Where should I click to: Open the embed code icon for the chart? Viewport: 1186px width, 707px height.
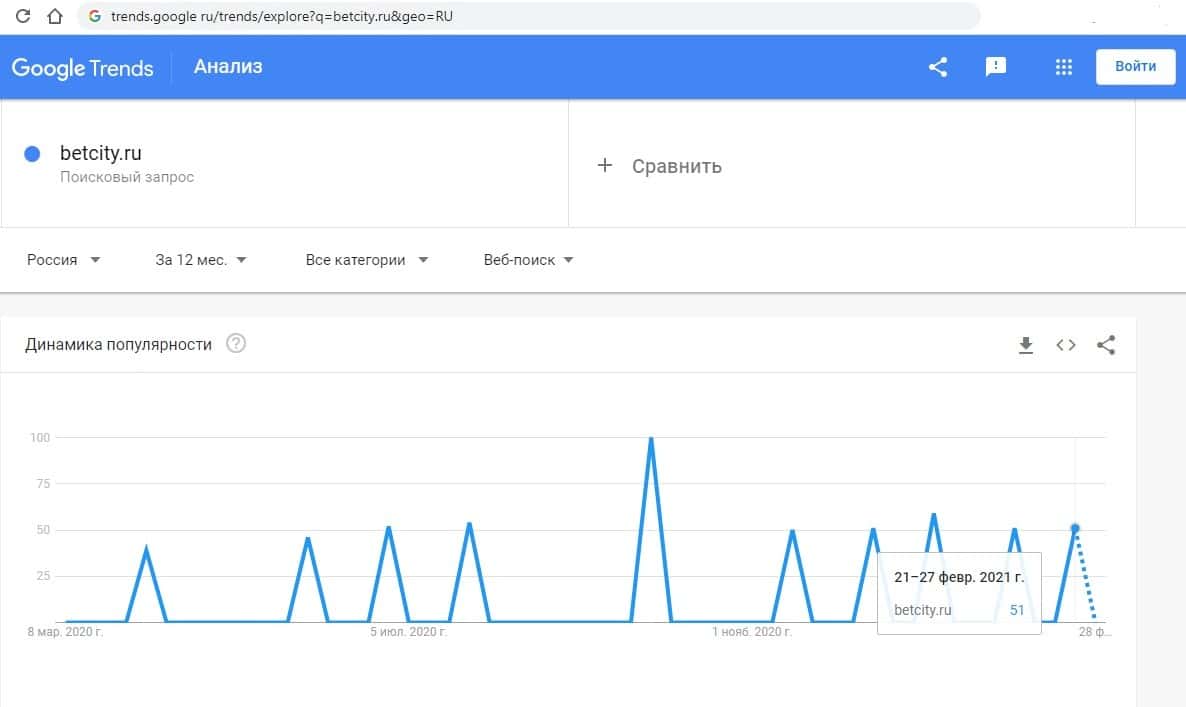[x=1066, y=345]
